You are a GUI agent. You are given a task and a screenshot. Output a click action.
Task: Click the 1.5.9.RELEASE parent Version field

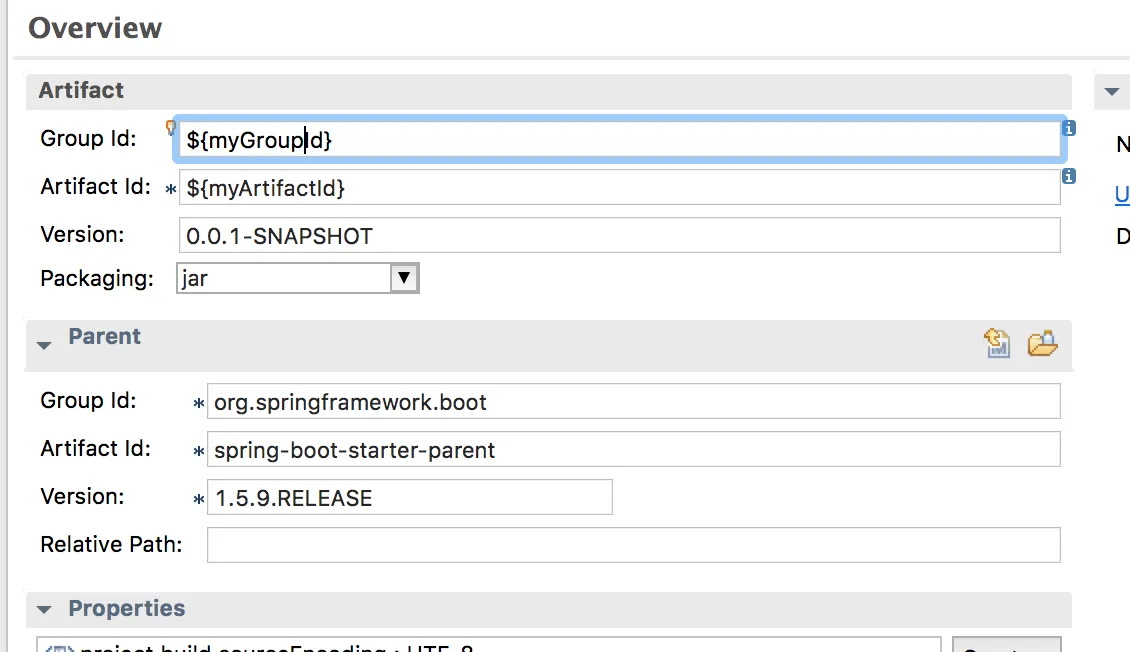pyautogui.click(x=409, y=498)
